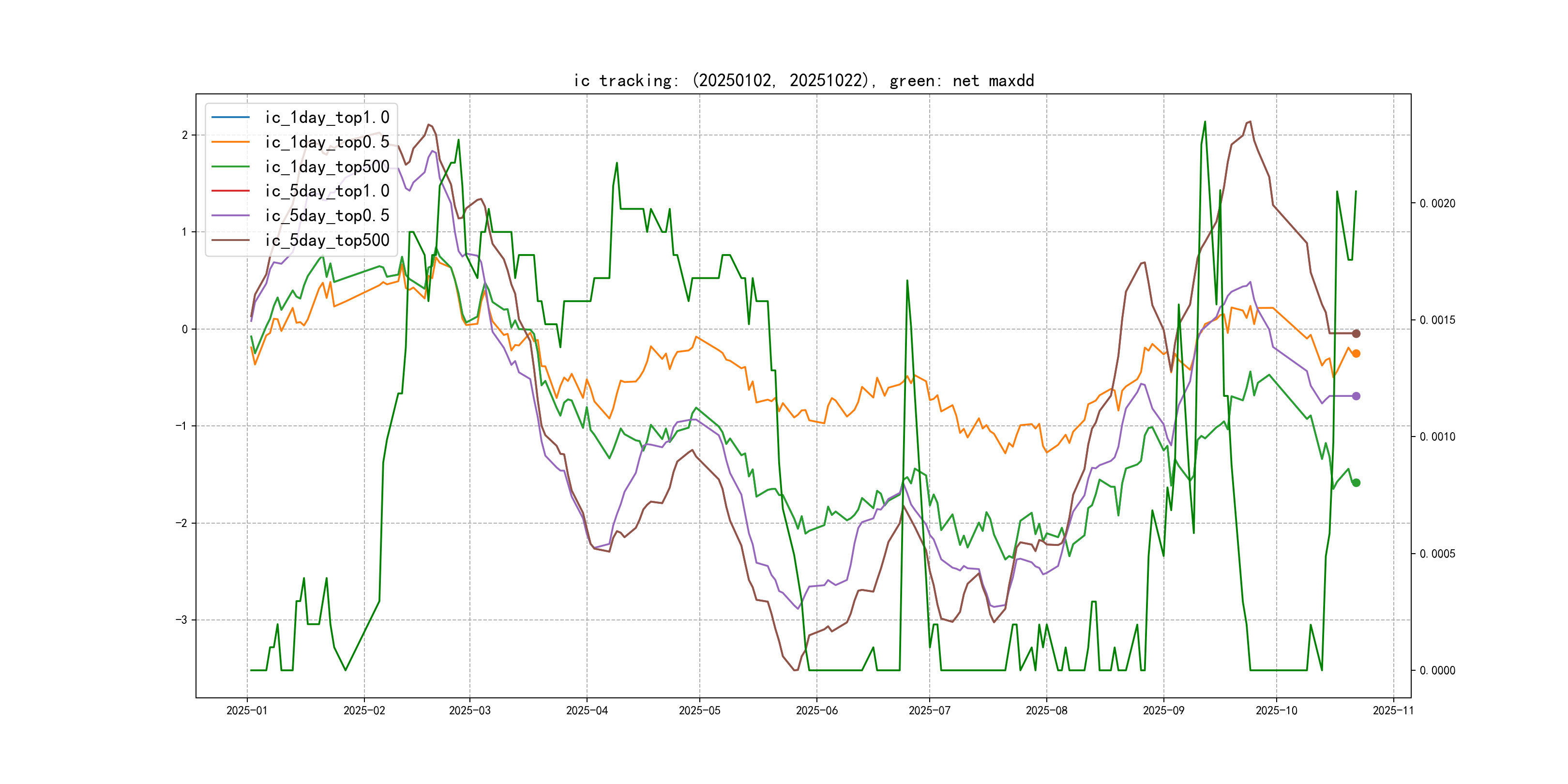The image size is (1568, 784).
Task: Click the right axis label 0.0020
Action: point(1437,203)
